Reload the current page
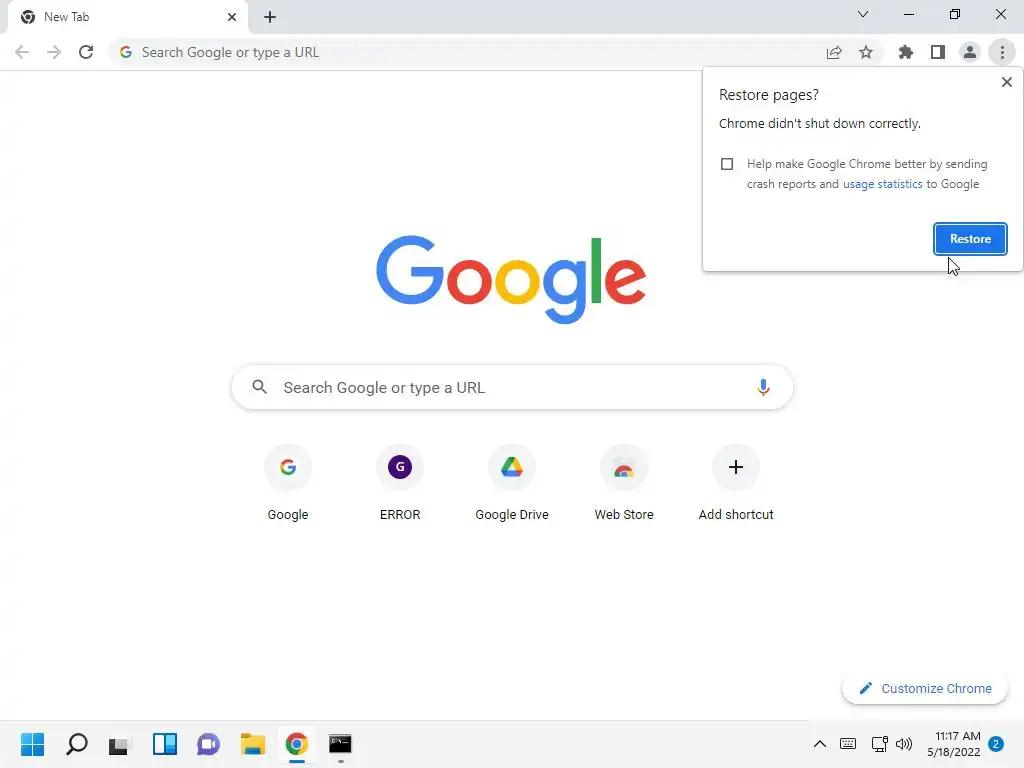This screenshot has width=1024, height=768. tap(86, 52)
